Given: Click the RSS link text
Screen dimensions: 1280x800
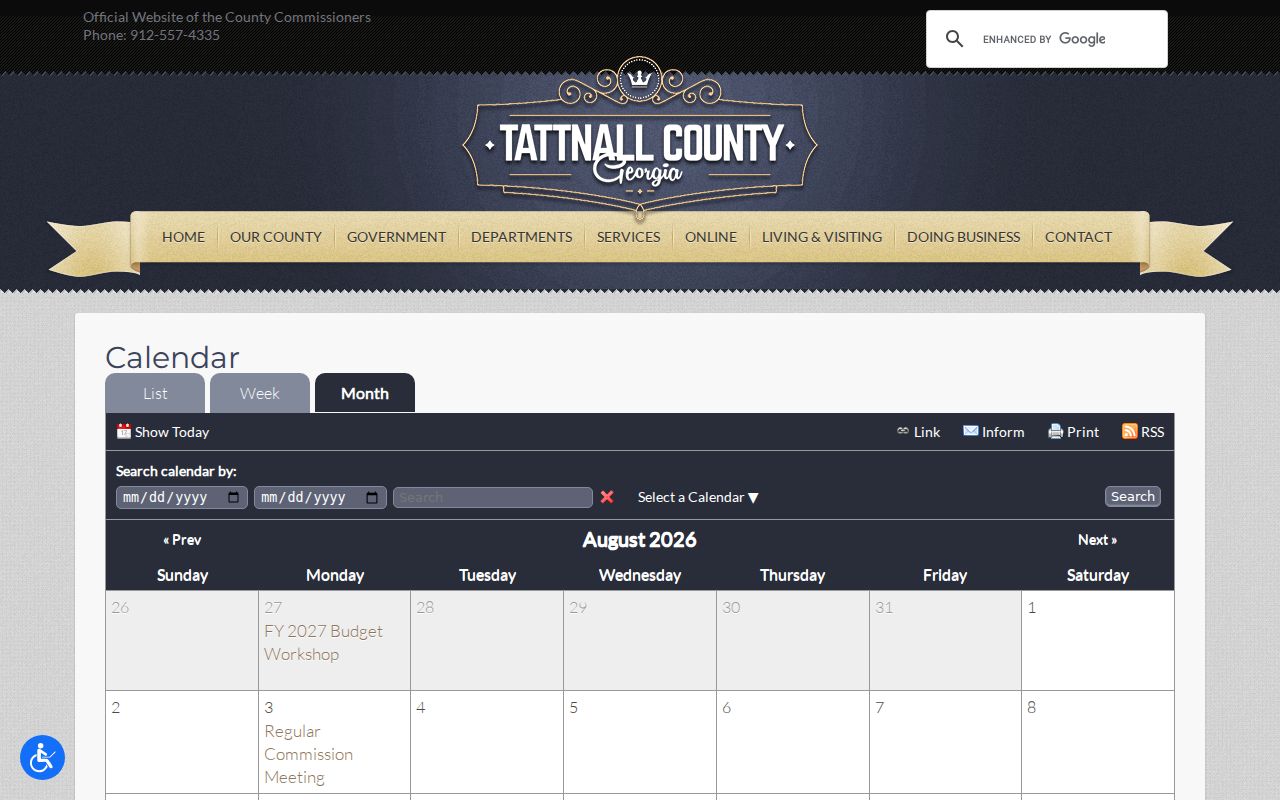Looking at the screenshot, I should pyautogui.click(x=1153, y=432).
